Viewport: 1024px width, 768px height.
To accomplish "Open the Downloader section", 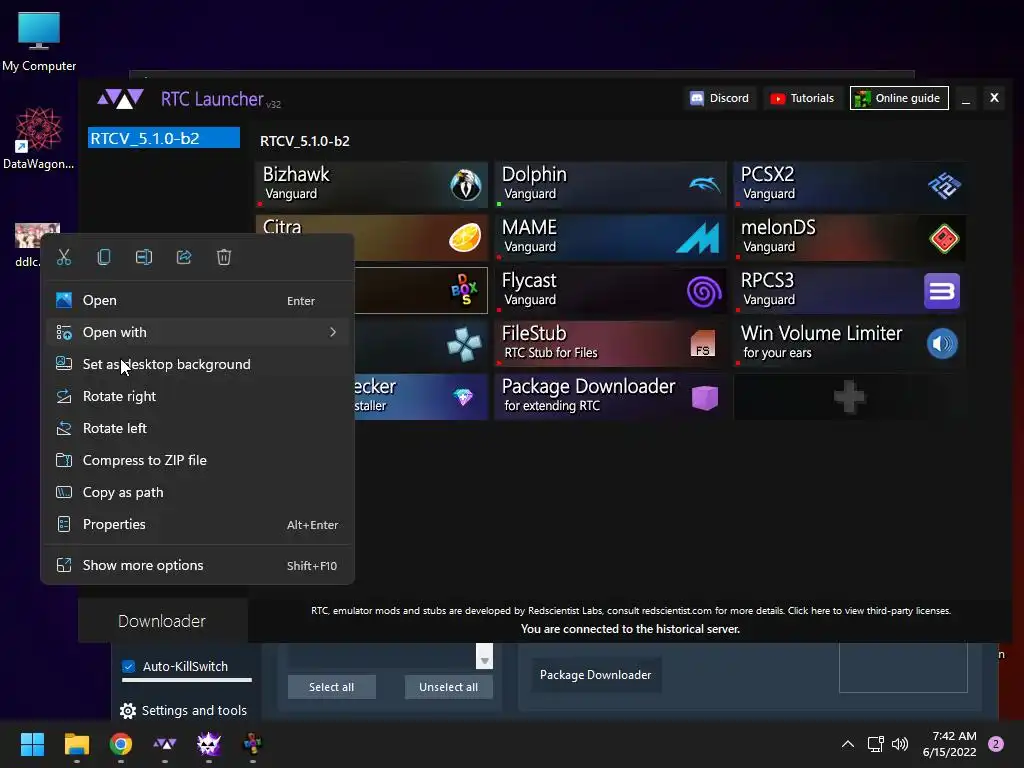I will coord(162,621).
